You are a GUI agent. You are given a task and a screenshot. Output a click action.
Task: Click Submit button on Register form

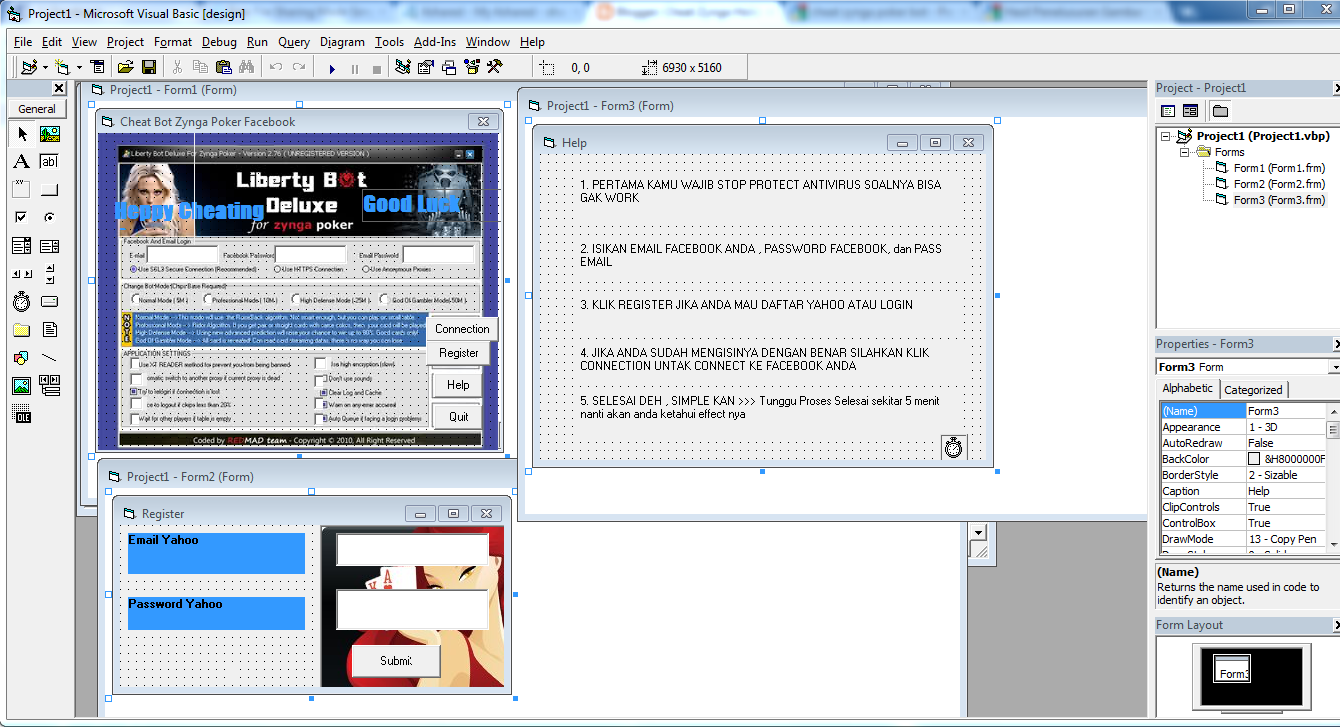(396, 661)
